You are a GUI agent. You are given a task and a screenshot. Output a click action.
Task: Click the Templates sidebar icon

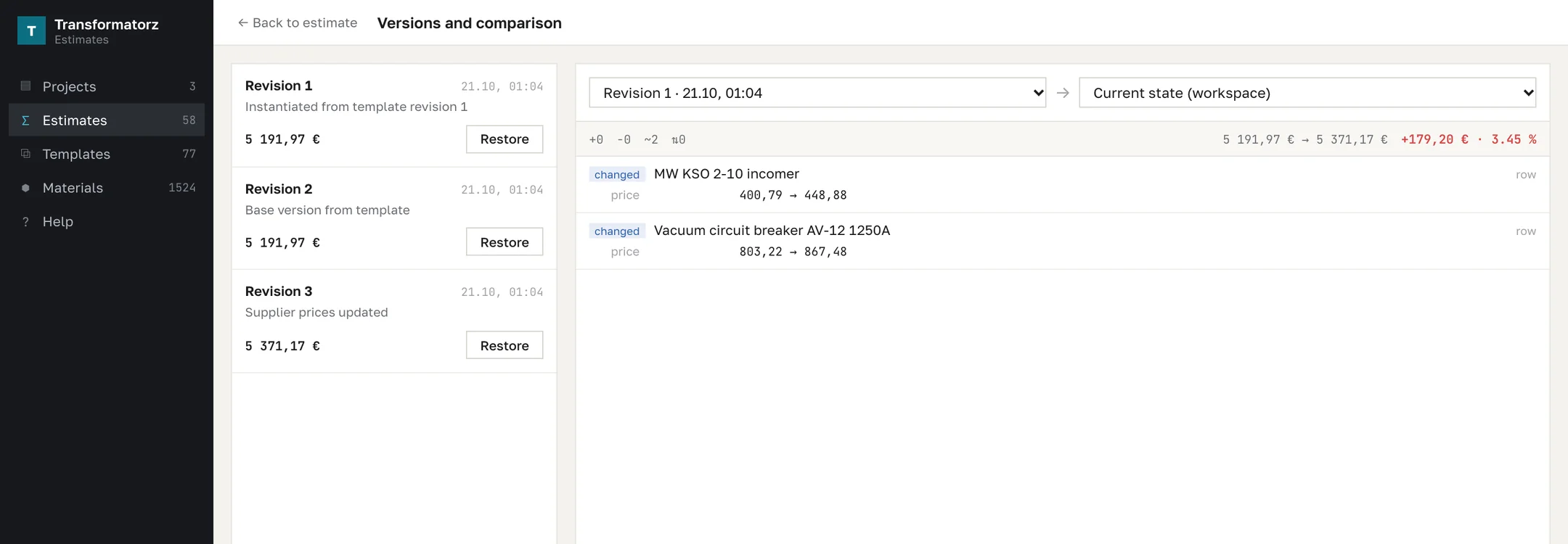tap(25, 154)
